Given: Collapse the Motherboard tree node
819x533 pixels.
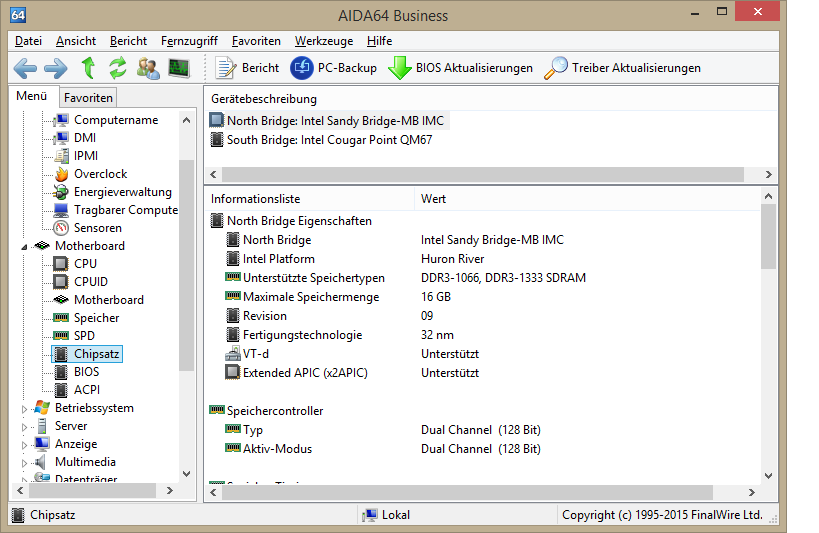Looking at the screenshot, I should [x=24, y=247].
